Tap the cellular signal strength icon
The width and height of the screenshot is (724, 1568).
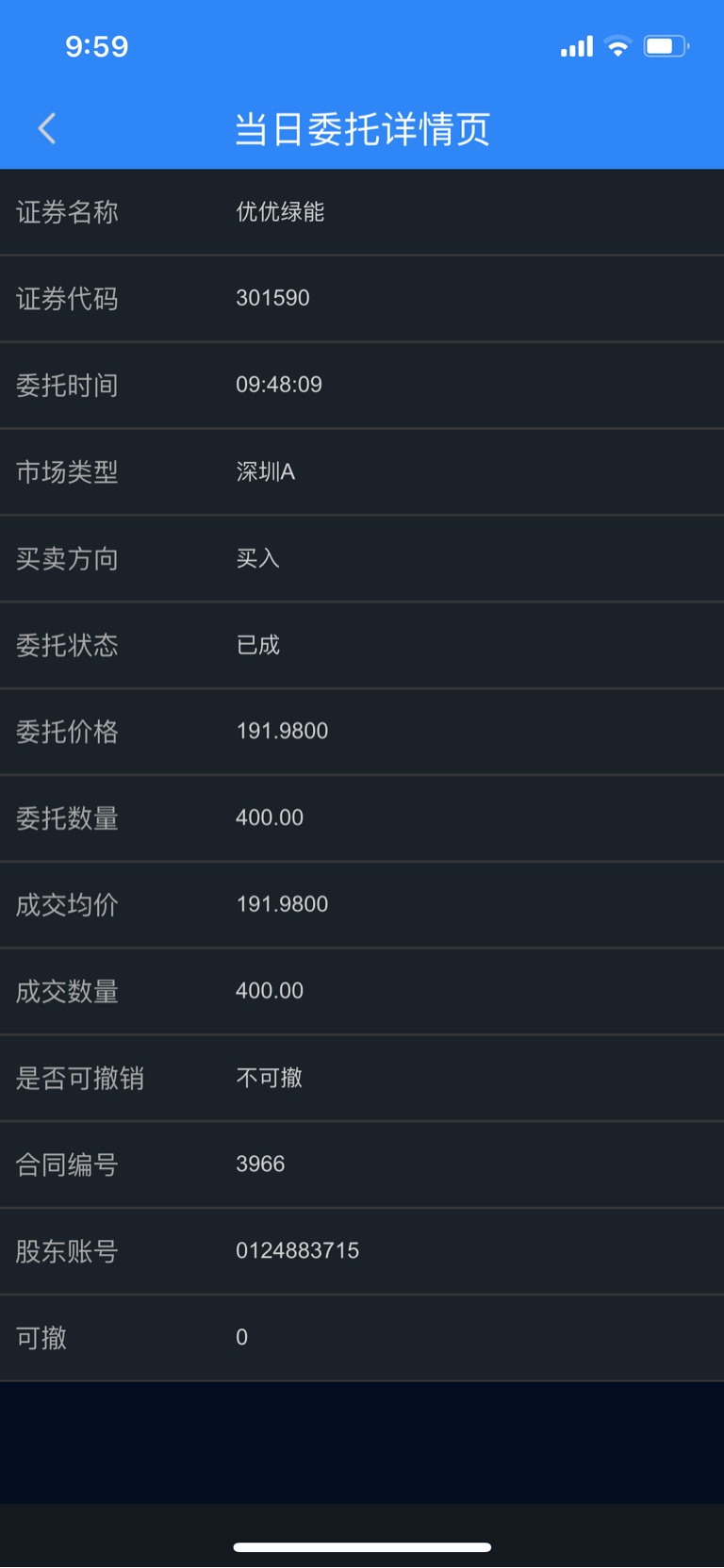(576, 46)
